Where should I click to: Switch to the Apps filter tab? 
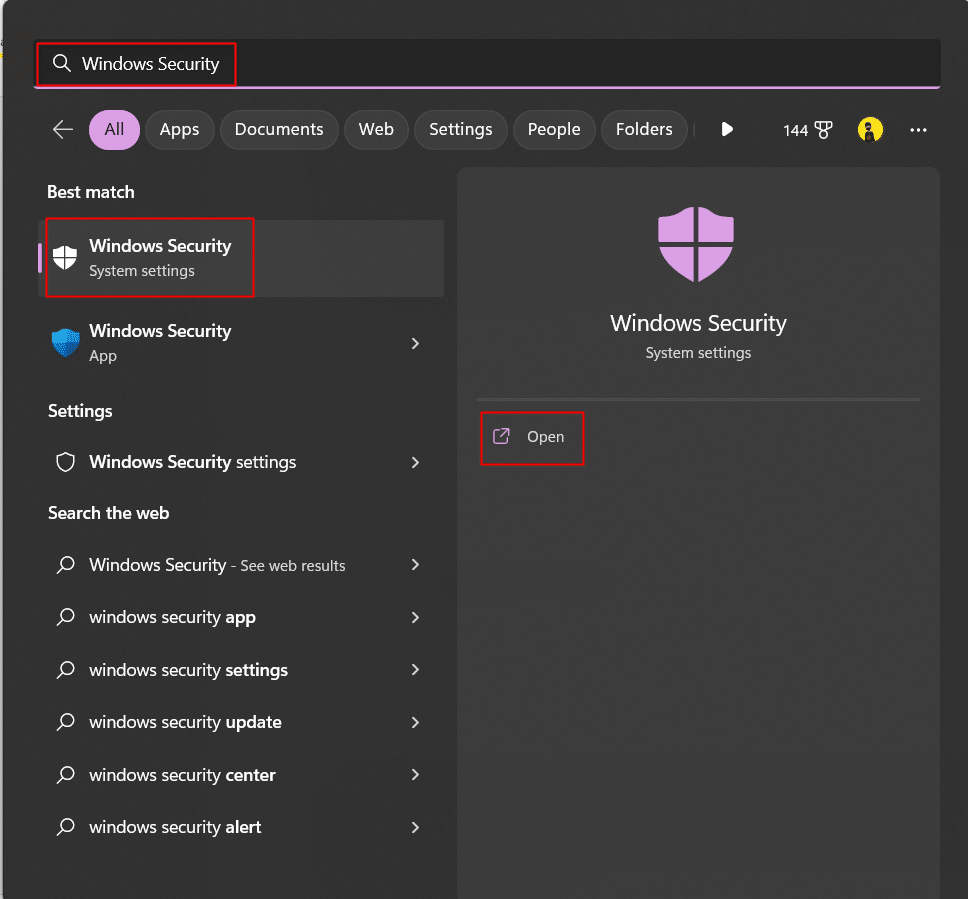(180, 130)
